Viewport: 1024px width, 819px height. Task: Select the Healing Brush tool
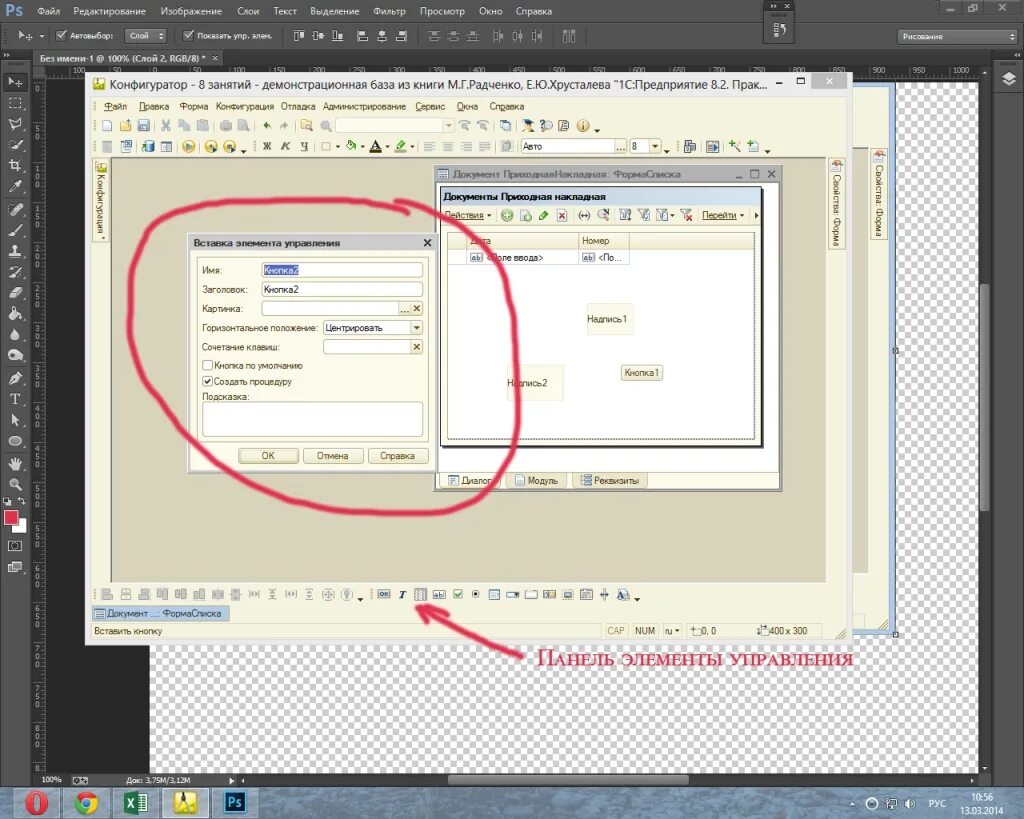[x=15, y=210]
